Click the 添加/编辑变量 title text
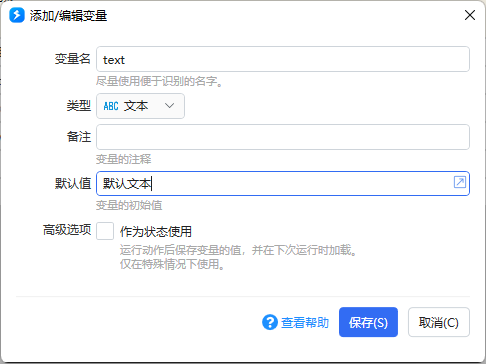The width and height of the screenshot is (486, 364). (68, 16)
